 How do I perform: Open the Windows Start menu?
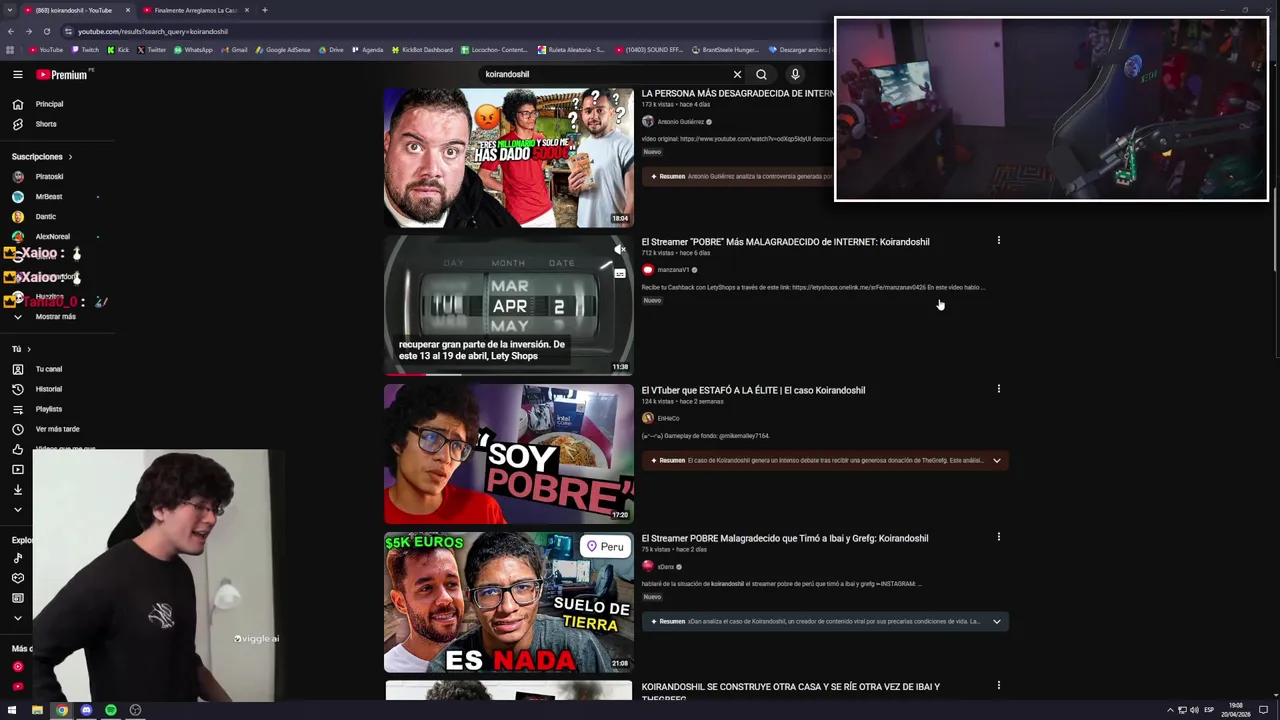[x=11, y=710]
